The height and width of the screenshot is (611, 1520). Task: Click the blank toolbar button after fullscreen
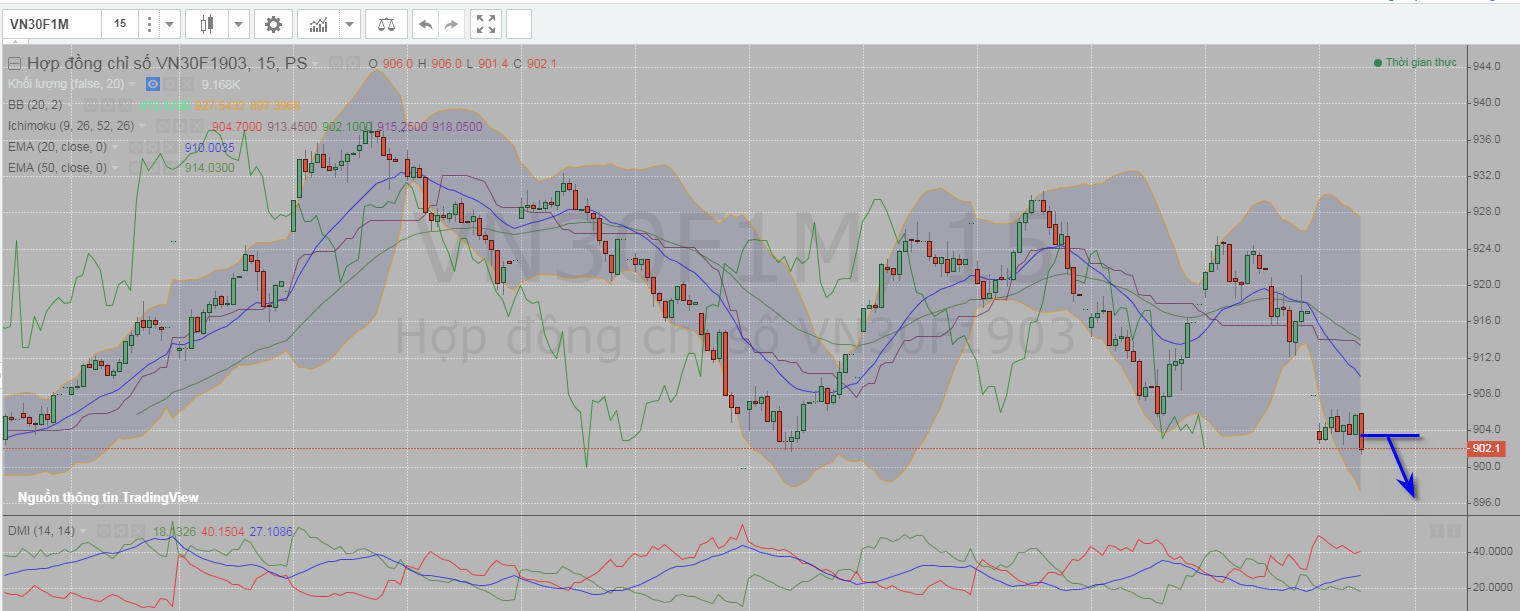coord(519,24)
